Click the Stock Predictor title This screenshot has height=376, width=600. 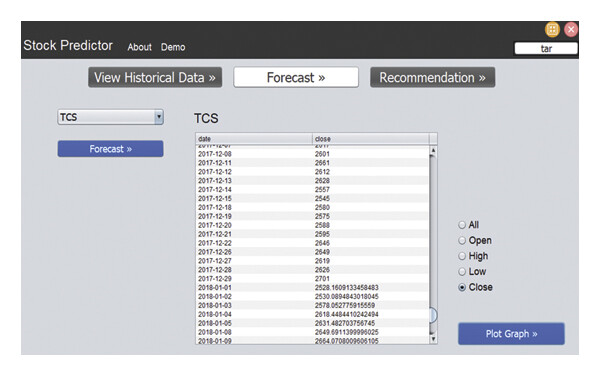click(68, 46)
